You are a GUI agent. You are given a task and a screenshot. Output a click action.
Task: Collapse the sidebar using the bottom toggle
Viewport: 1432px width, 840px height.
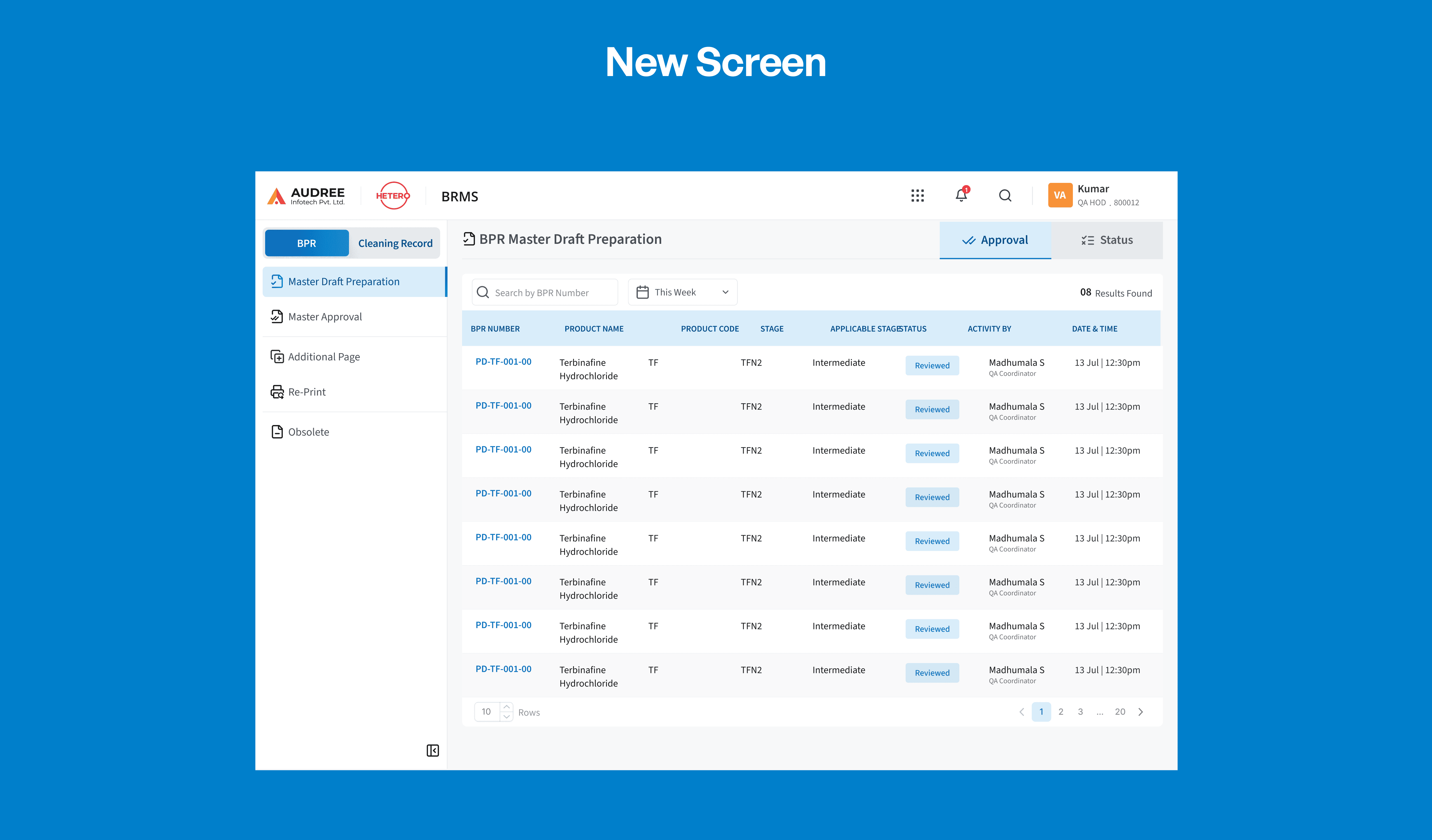[x=432, y=750]
